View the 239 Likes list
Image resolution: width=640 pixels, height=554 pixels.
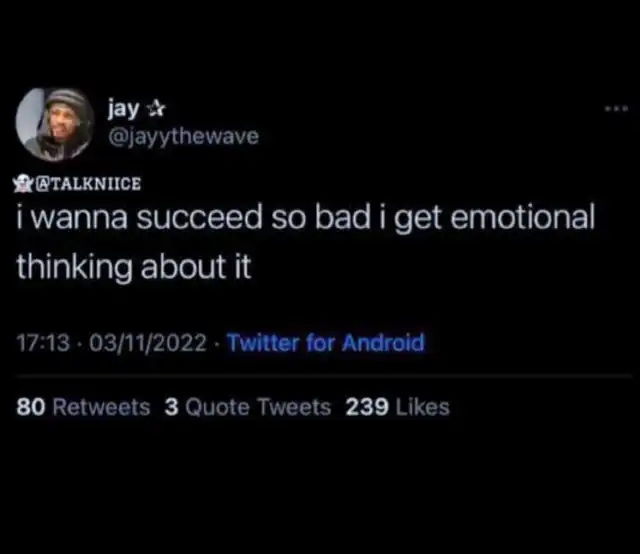[397, 407]
